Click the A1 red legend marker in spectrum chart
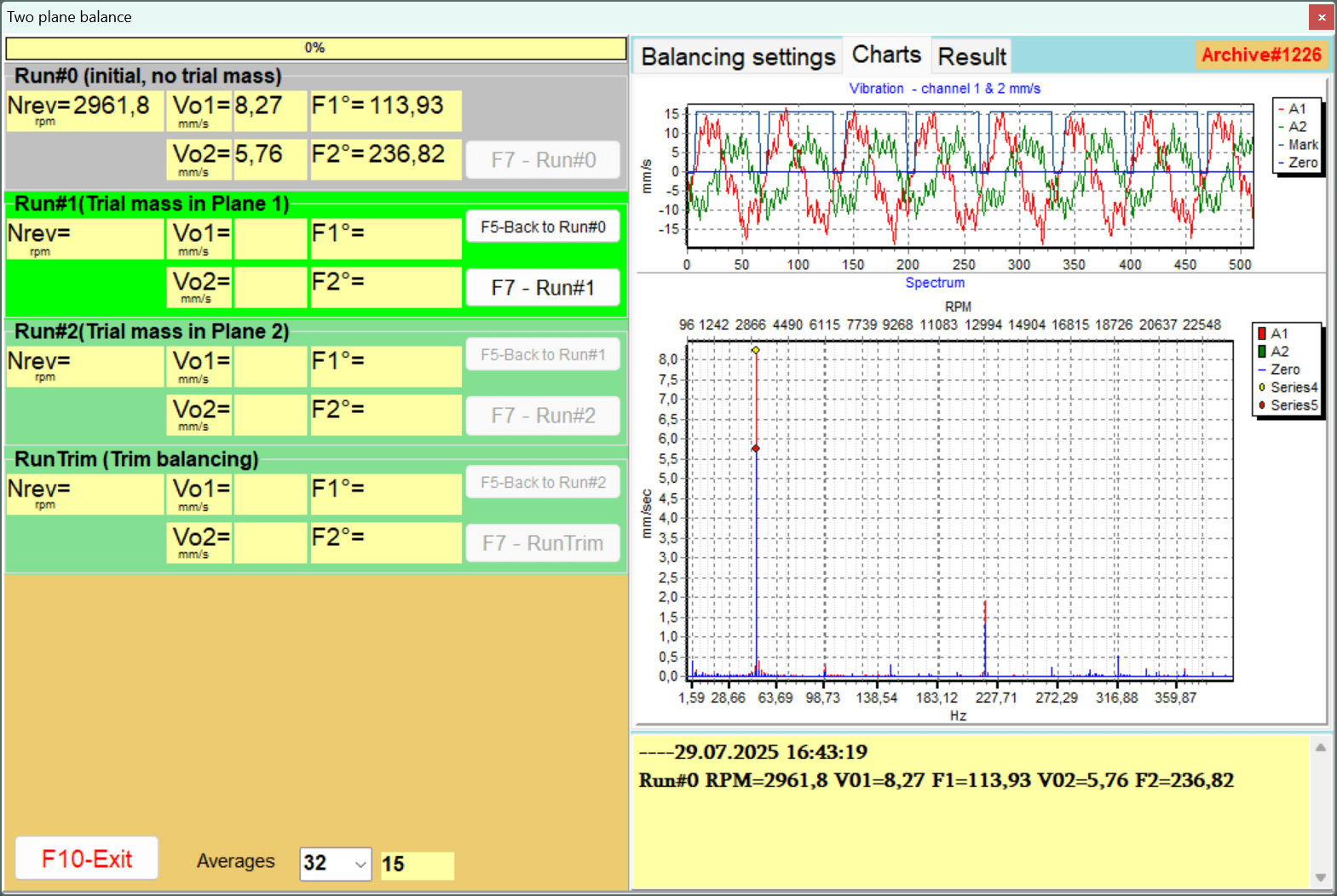The image size is (1337, 896). click(x=1262, y=334)
